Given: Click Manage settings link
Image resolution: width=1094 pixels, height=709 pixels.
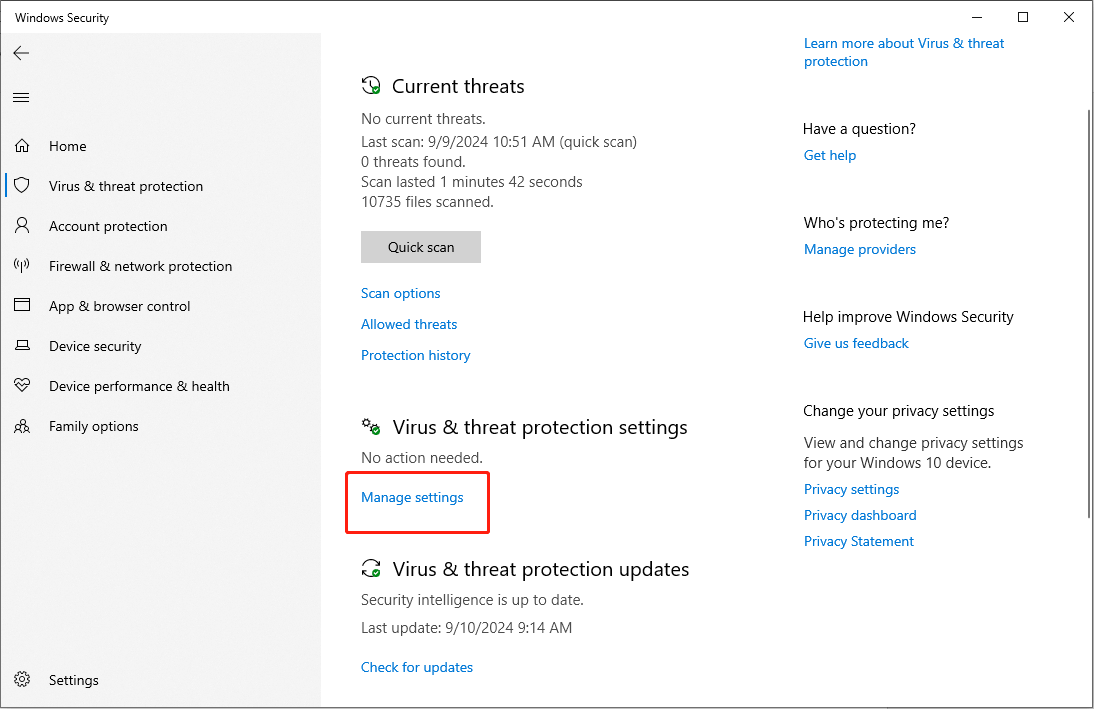Looking at the screenshot, I should (412, 497).
